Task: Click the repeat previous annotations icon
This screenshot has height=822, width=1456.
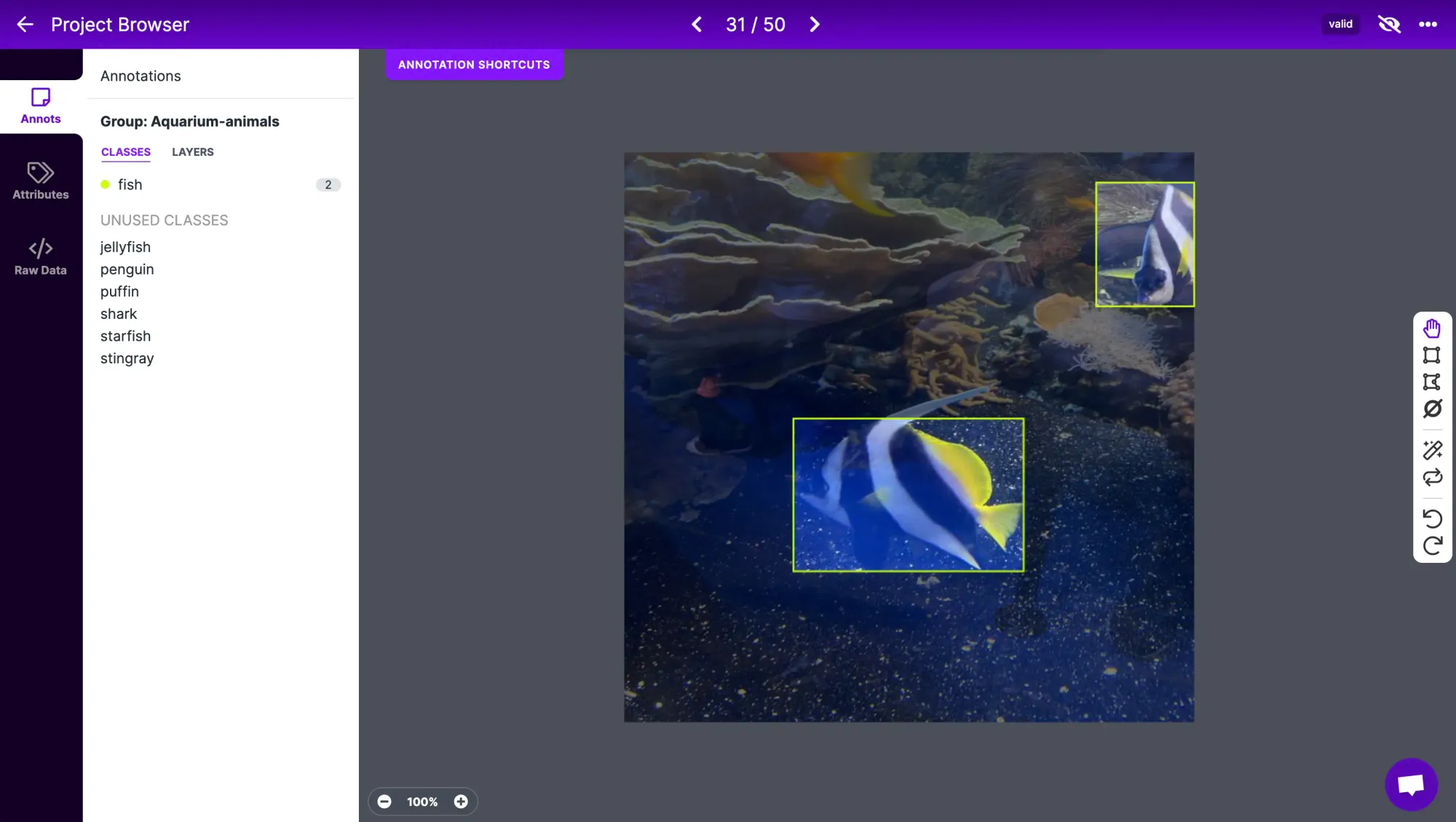Action: [1432, 478]
